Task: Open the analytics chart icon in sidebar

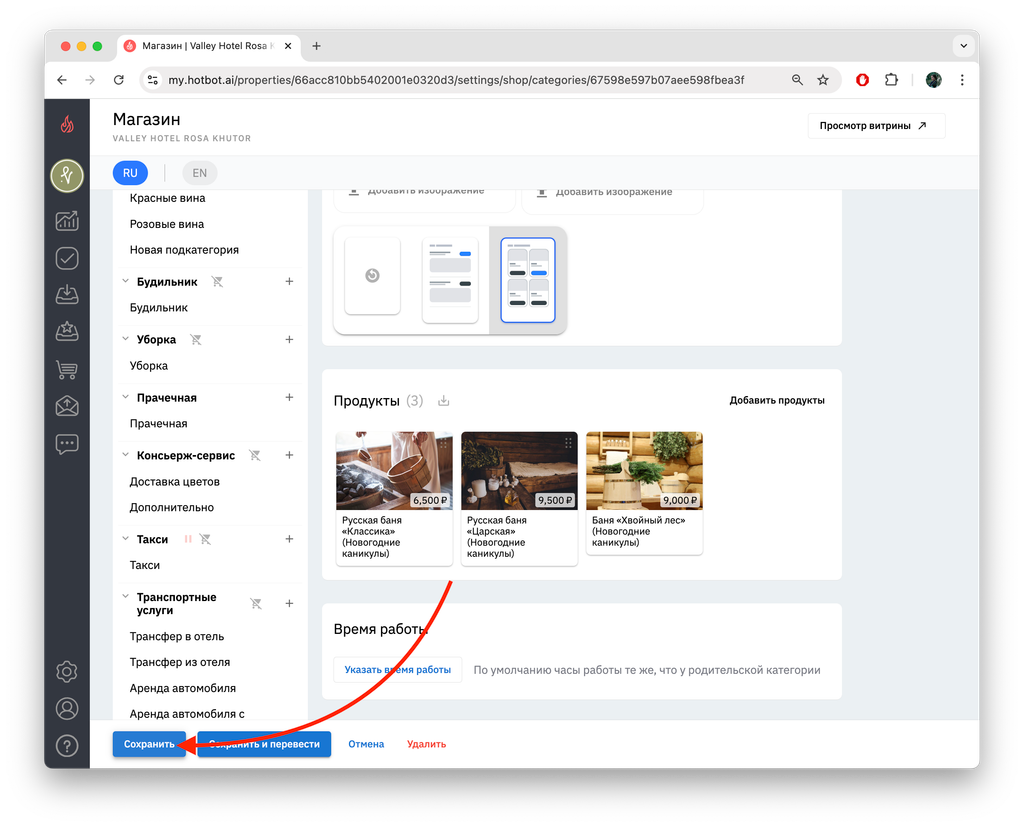Action: (67, 221)
